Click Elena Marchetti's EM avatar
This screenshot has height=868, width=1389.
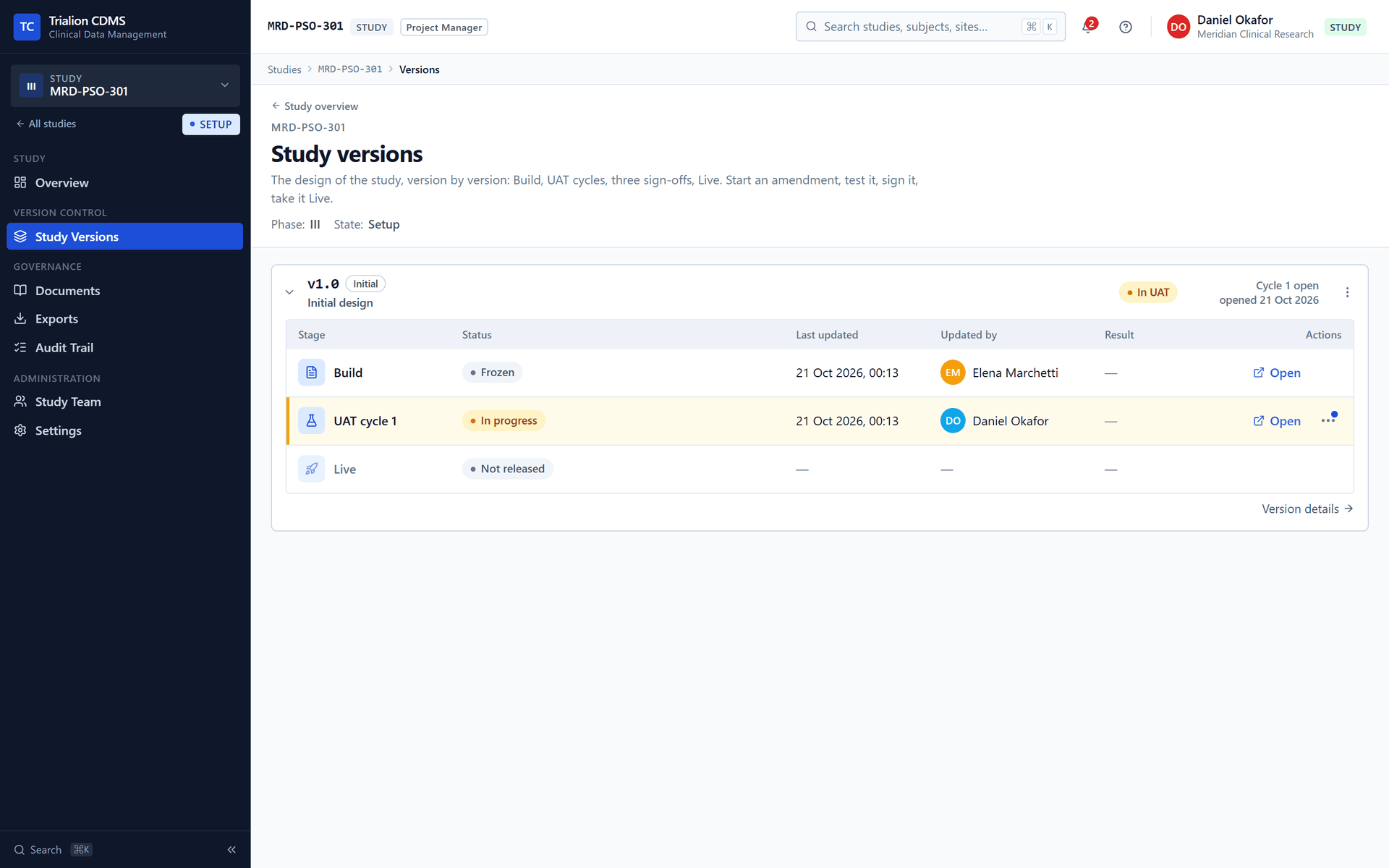click(953, 373)
